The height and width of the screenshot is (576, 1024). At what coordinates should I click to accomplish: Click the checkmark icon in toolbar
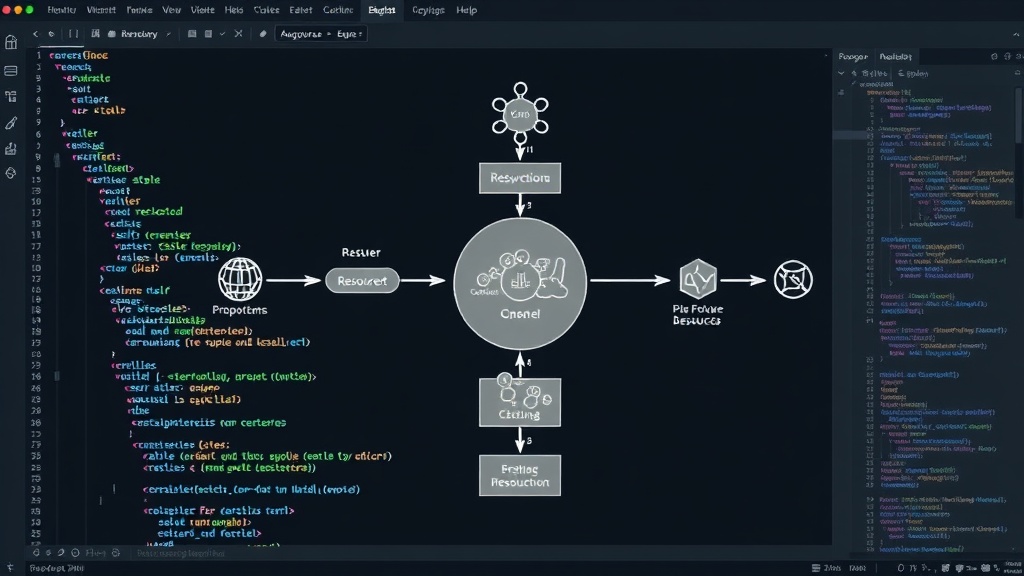pos(223,34)
